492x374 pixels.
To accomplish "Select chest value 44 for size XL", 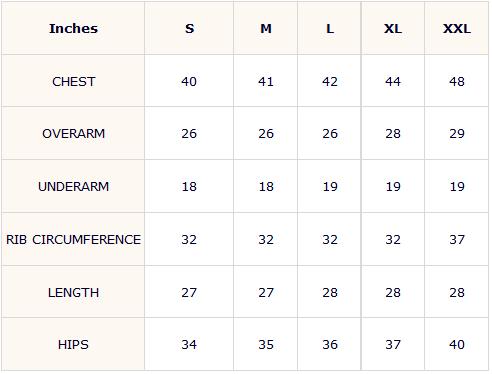I will (x=393, y=82).
